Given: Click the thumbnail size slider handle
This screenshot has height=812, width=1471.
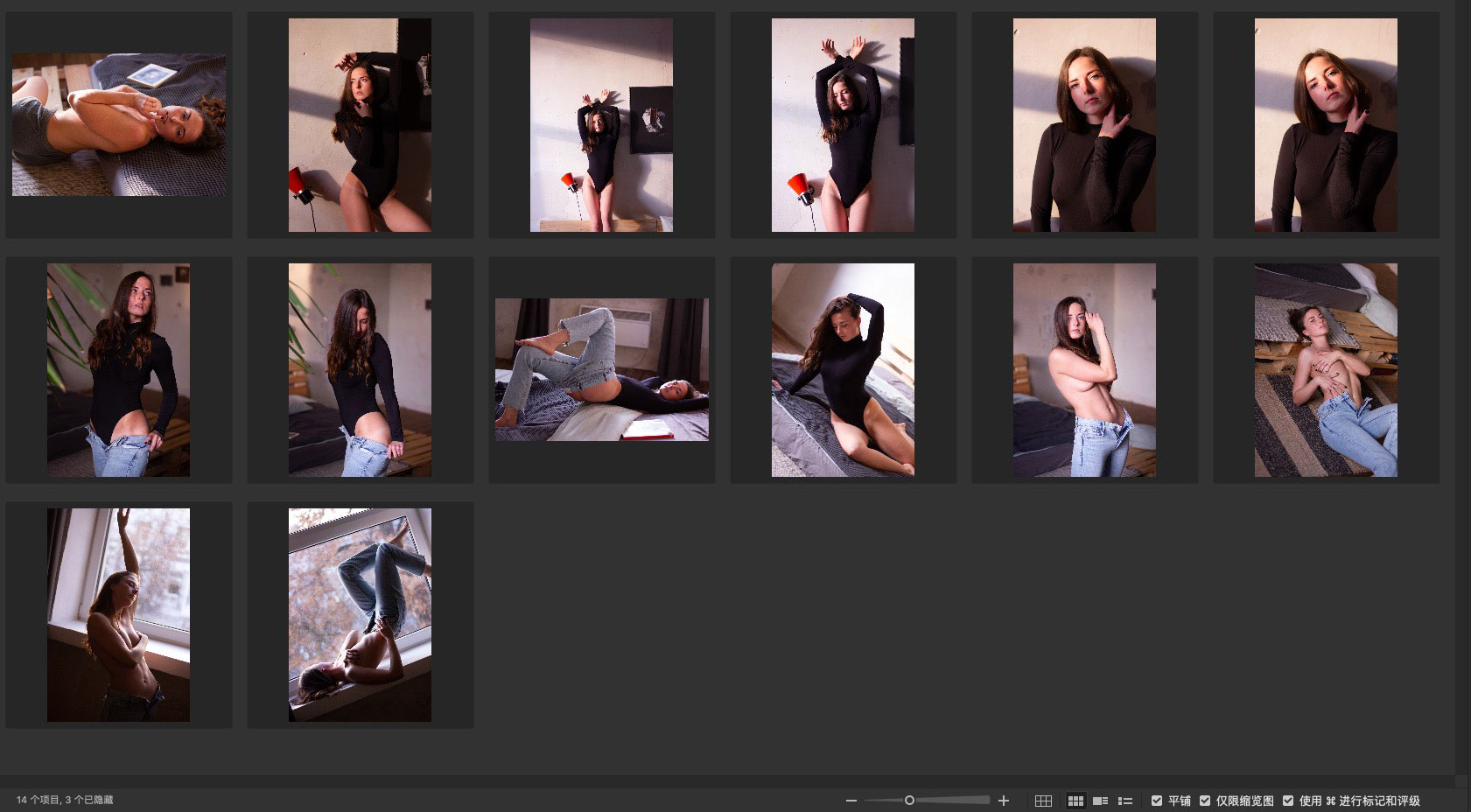Looking at the screenshot, I should click(909, 801).
